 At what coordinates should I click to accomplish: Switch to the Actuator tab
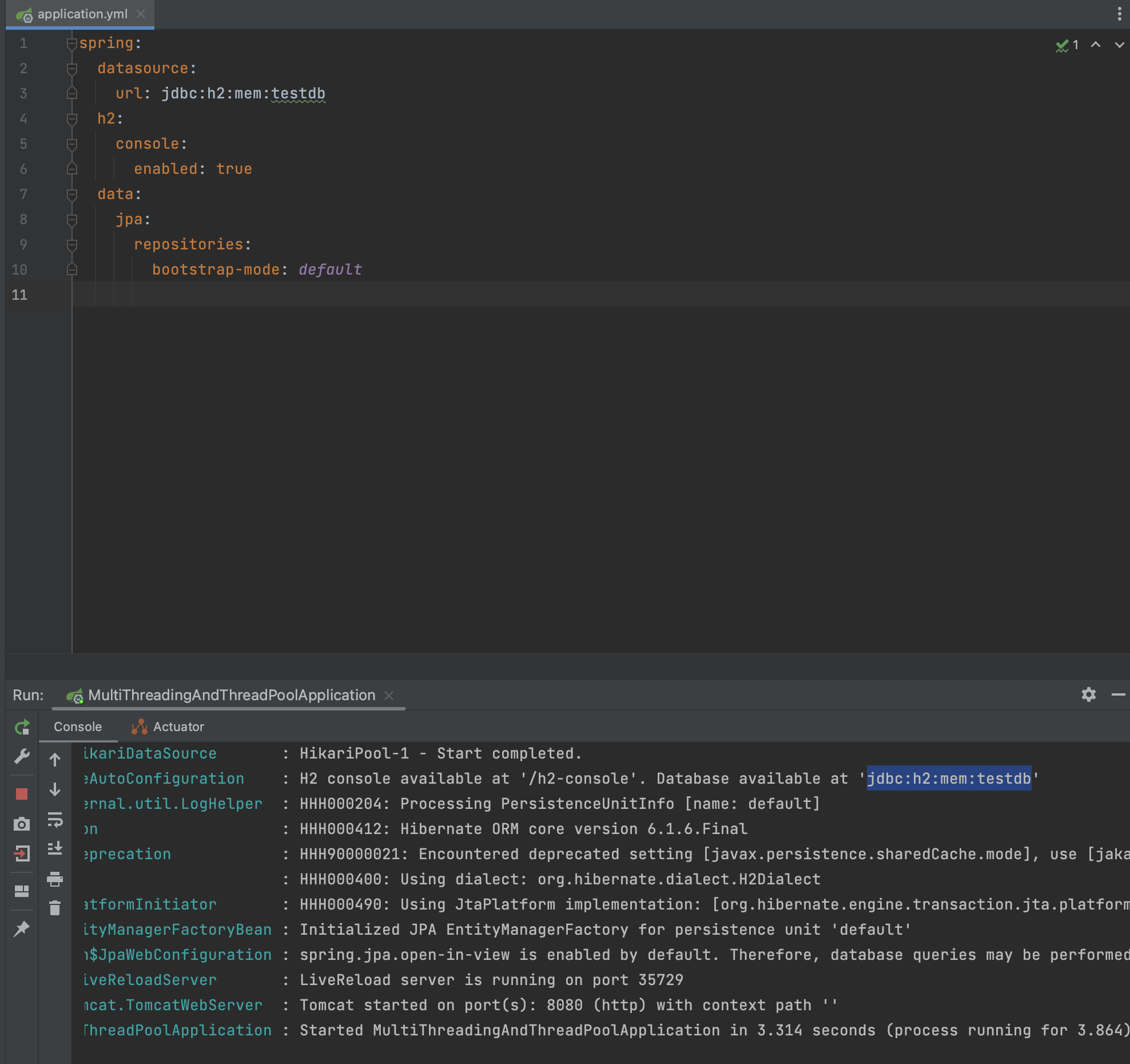[169, 726]
